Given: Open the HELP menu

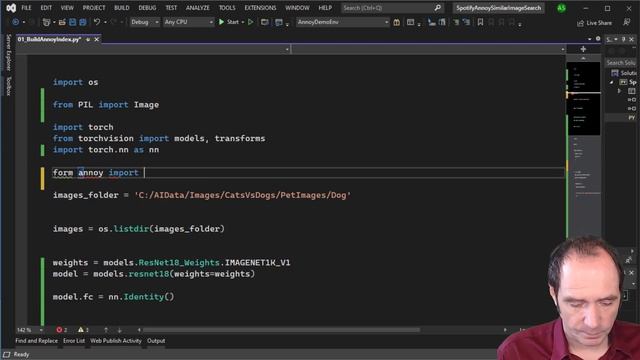Looking at the screenshot, I should tap(325, 8).
